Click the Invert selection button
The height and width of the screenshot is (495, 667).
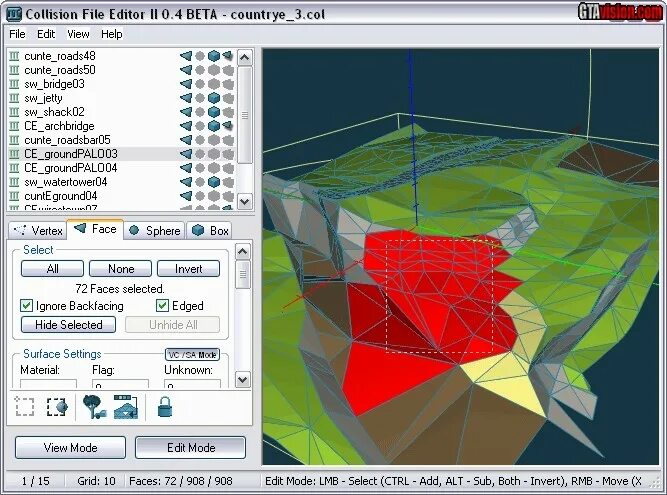[x=188, y=269]
